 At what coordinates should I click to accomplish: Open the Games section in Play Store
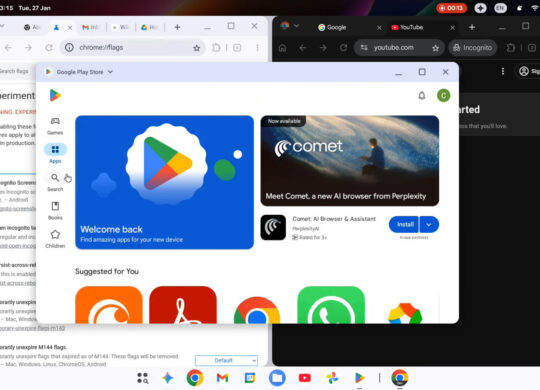55,126
